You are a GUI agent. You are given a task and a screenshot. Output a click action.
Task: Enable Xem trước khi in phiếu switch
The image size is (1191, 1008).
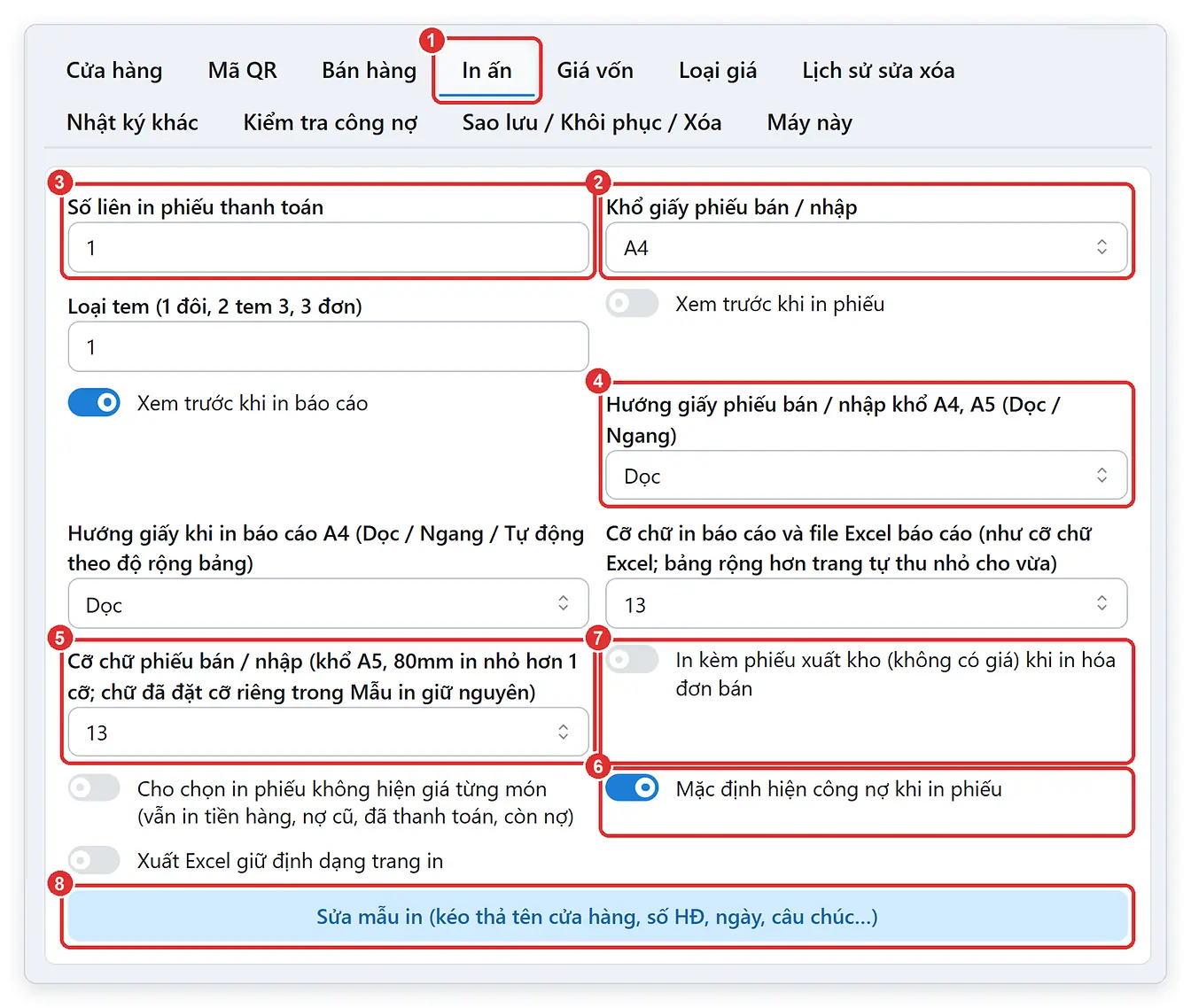click(x=632, y=303)
